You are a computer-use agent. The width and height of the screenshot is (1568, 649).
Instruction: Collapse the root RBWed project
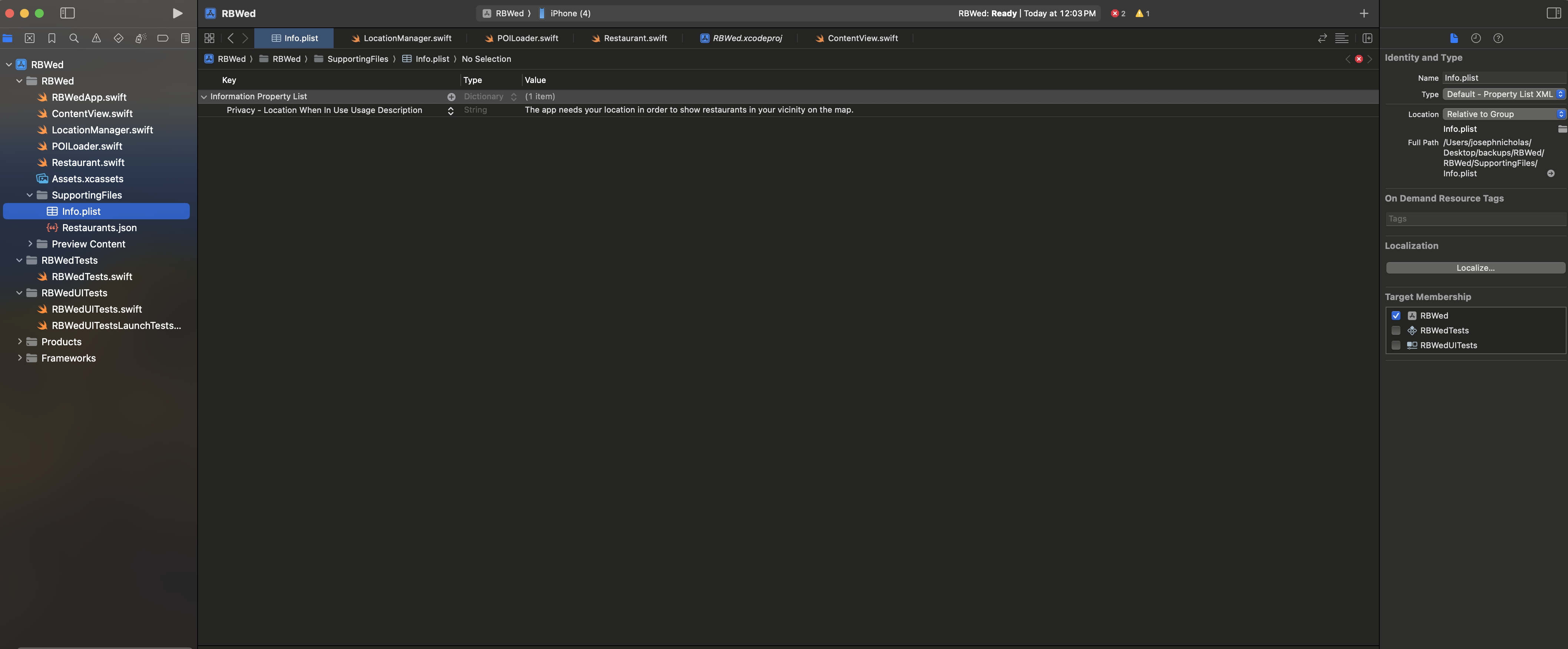[x=9, y=64]
